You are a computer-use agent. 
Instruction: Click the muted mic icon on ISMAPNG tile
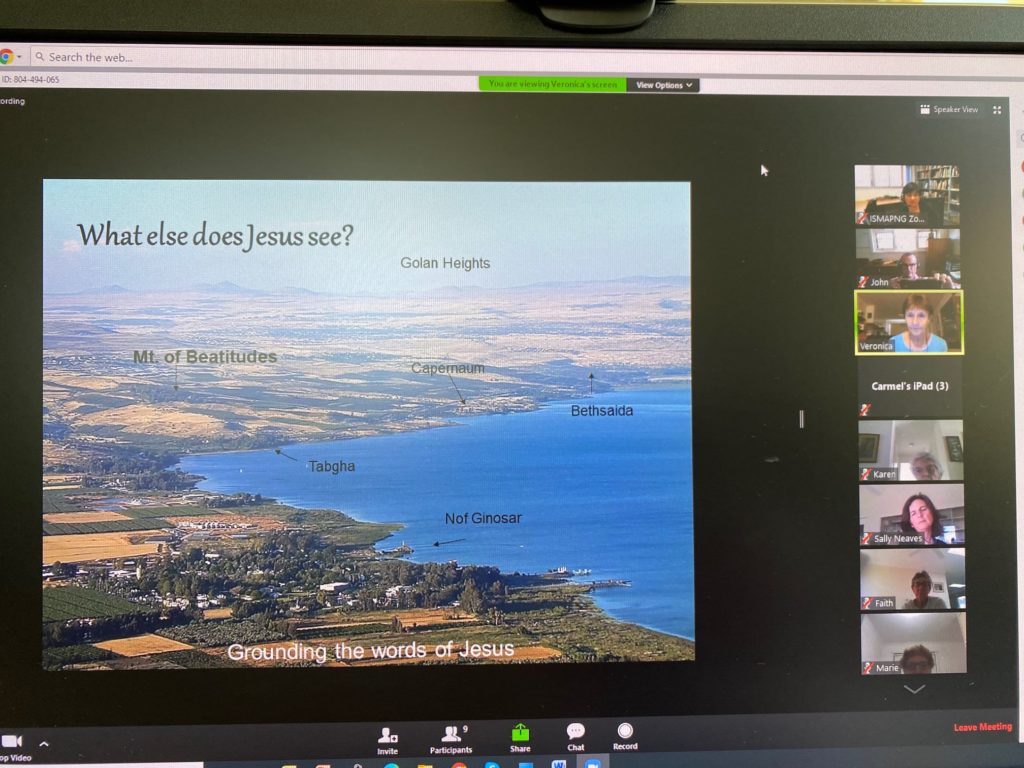(x=862, y=219)
